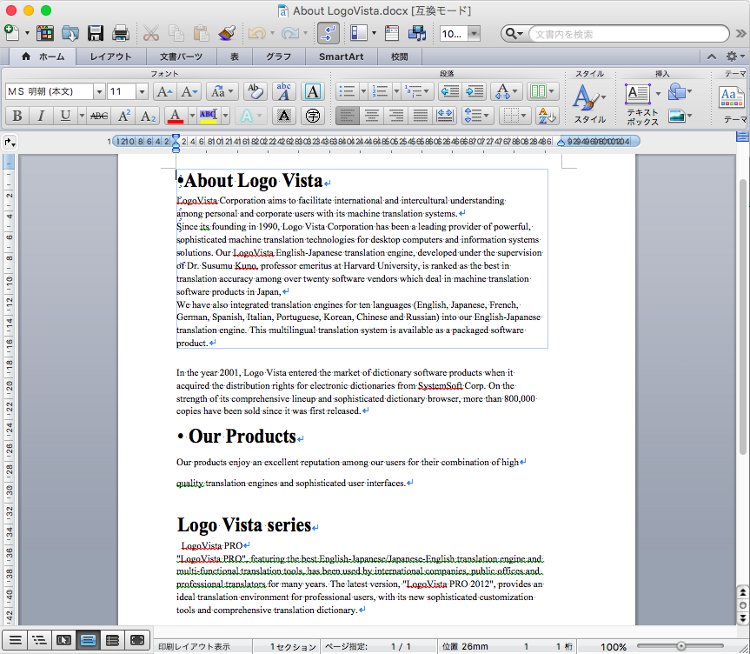Open the 表 tab
This screenshot has height=654, width=750.
(234, 56)
